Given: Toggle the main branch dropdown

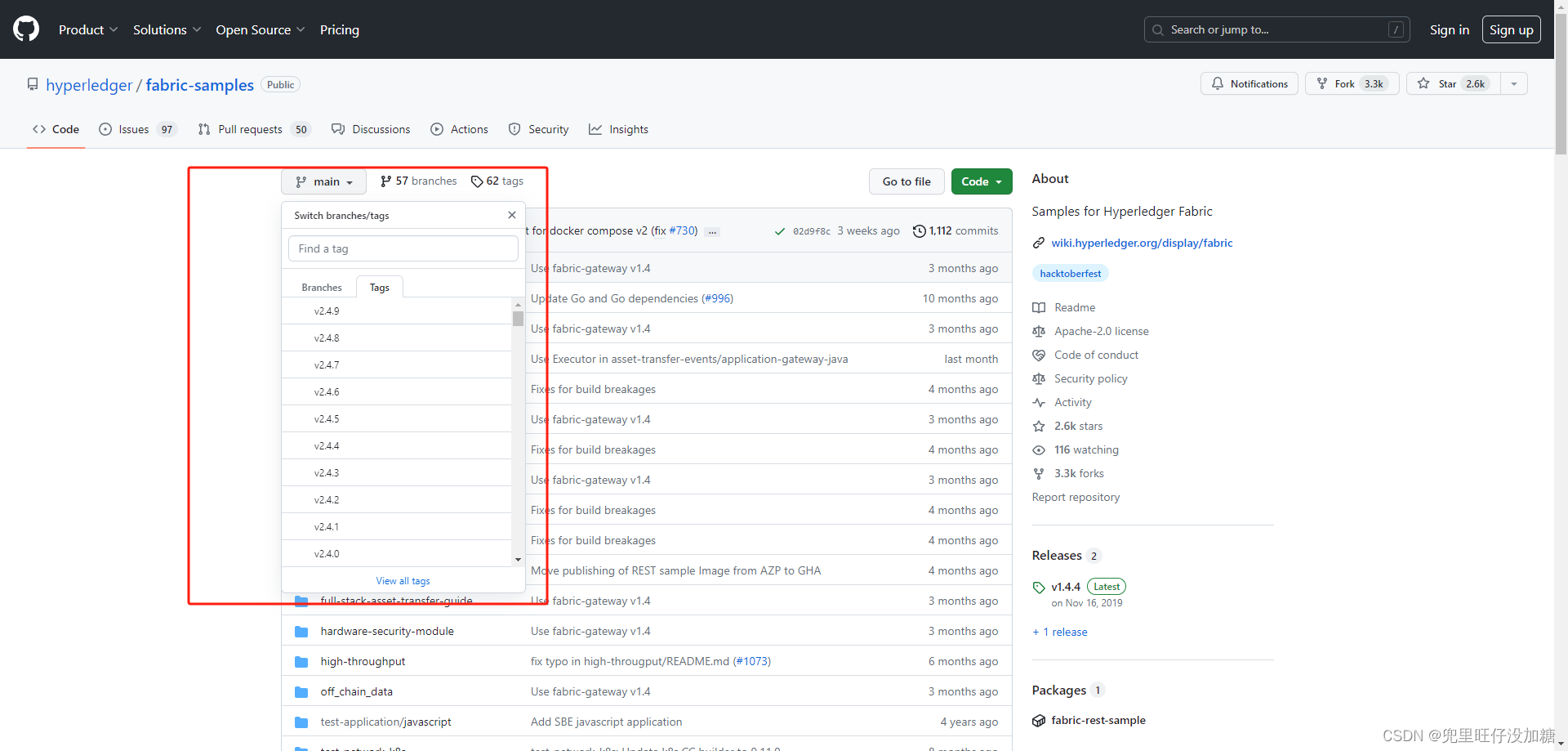Looking at the screenshot, I should (324, 181).
